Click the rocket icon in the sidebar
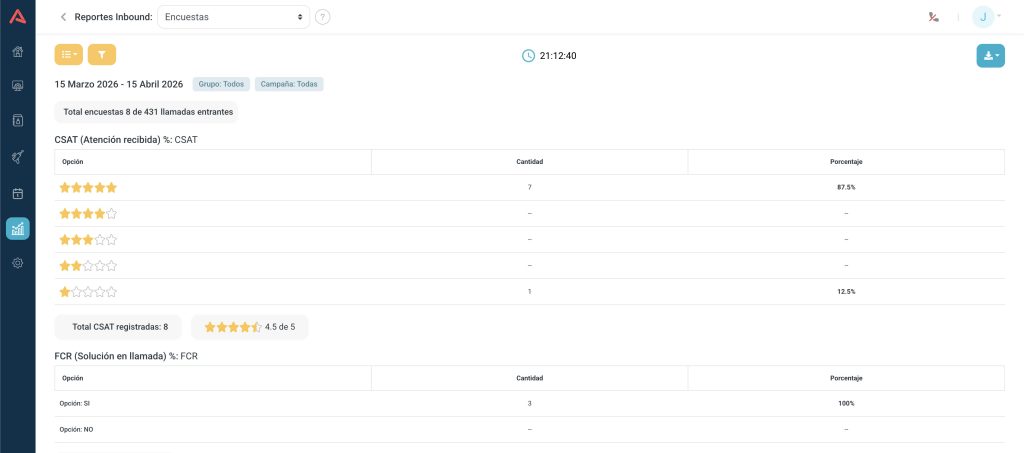The width and height of the screenshot is (1024, 453). [17, 157]
